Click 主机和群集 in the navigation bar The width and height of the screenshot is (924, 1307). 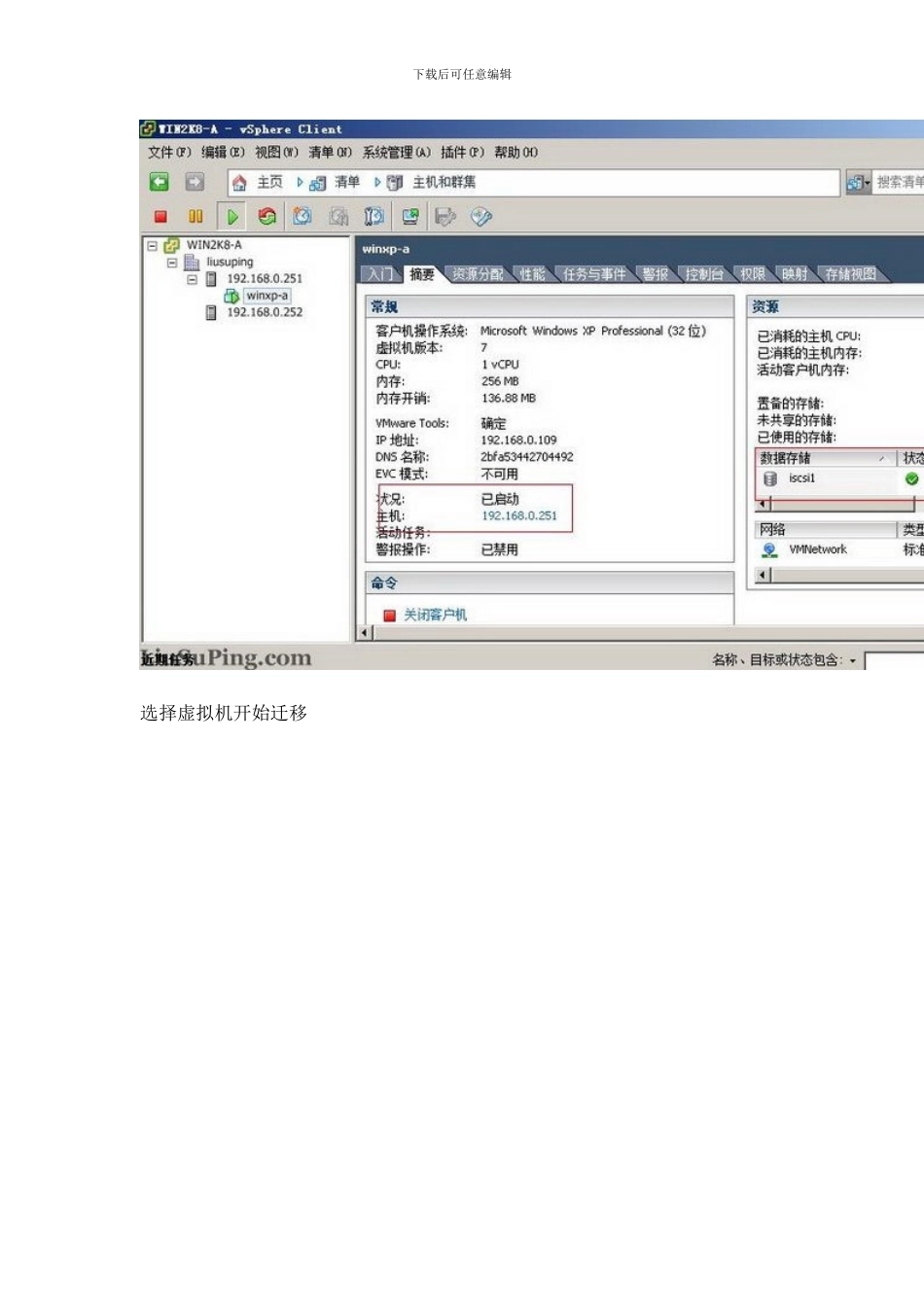pyautogui.click(x=444, y=182)
